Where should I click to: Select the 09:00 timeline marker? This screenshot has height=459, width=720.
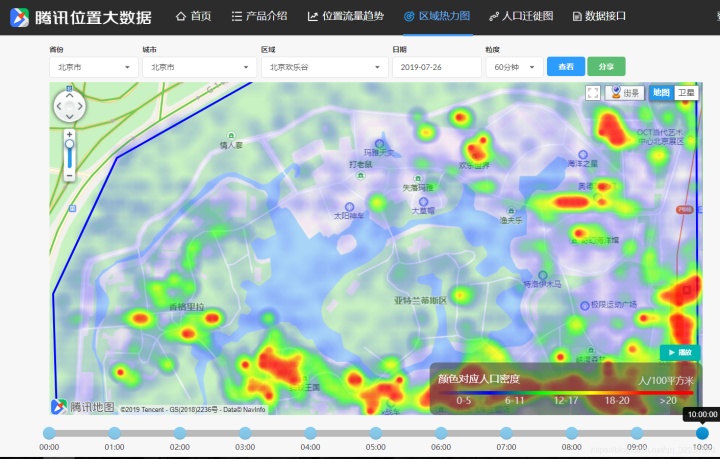click(x=637, y=433)
